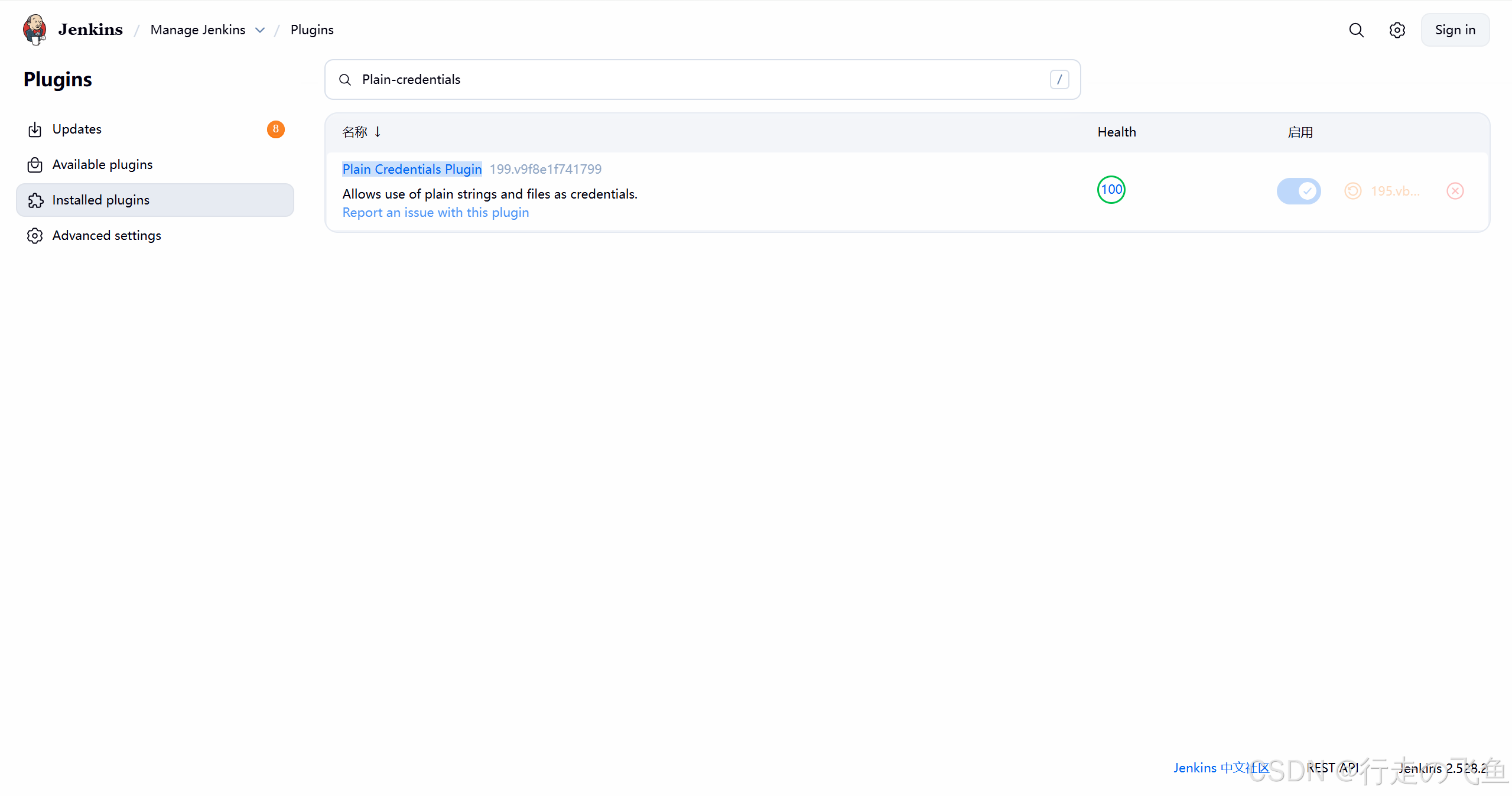Image resolution: width=1512 pixels, height=796 pixels.
Task: Click the Plugins page heading
Action: tap(58, 79)
